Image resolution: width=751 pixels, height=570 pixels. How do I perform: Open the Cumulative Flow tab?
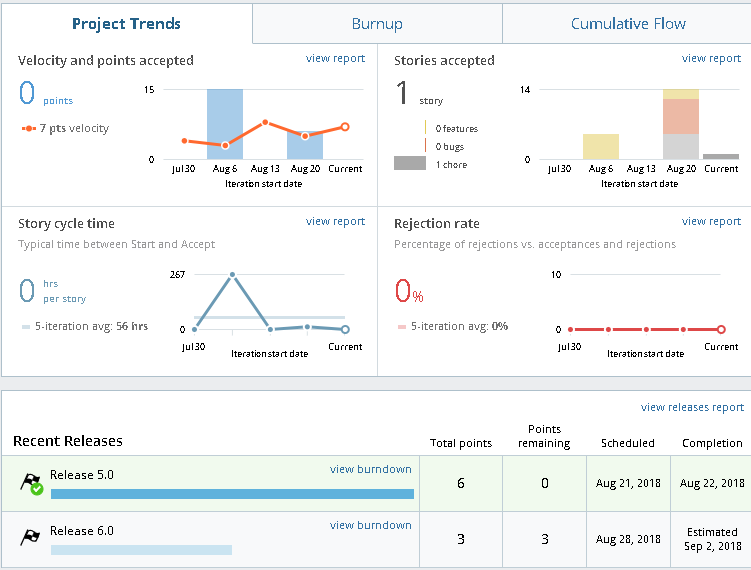[628, 23]
